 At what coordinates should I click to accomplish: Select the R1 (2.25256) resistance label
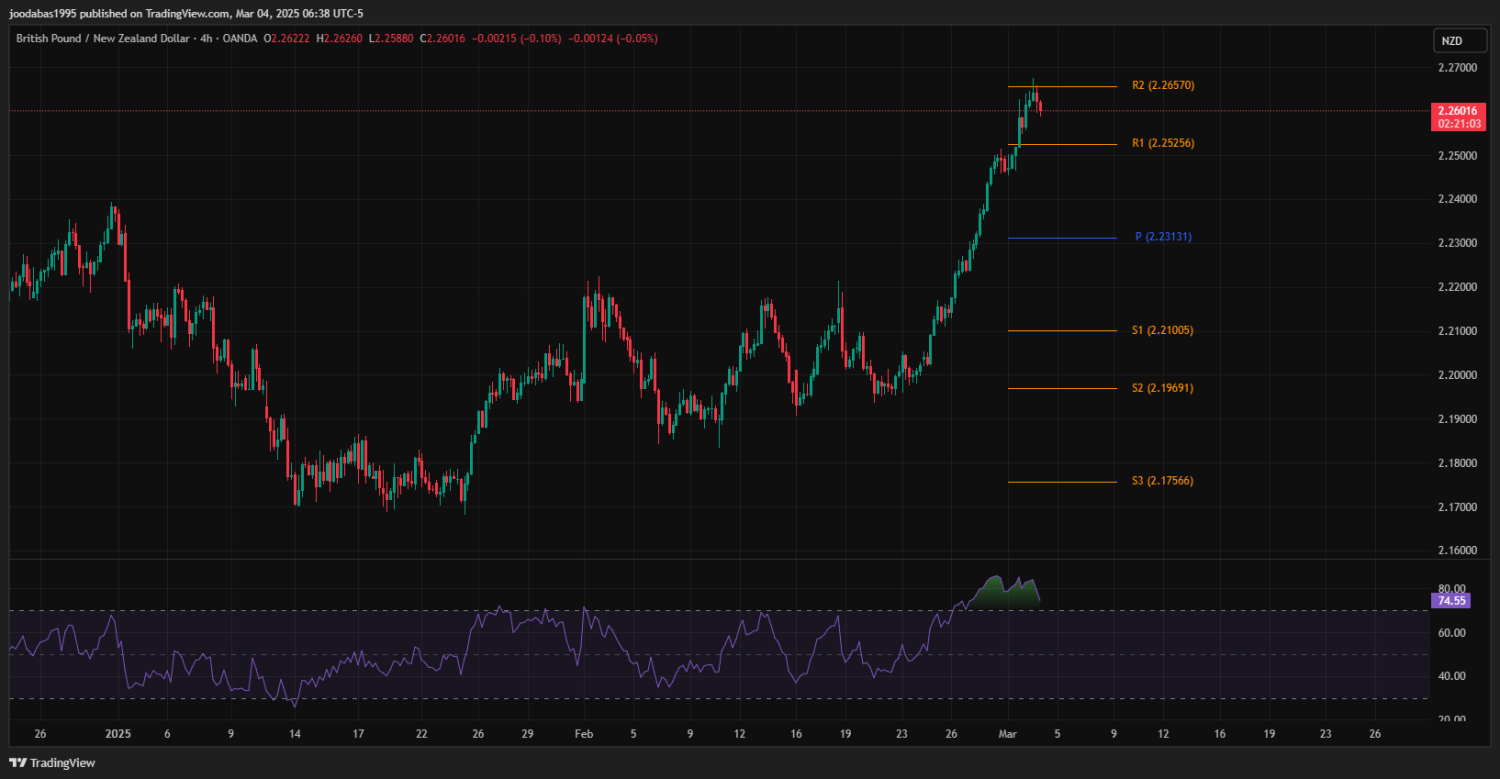[1162, 144]
